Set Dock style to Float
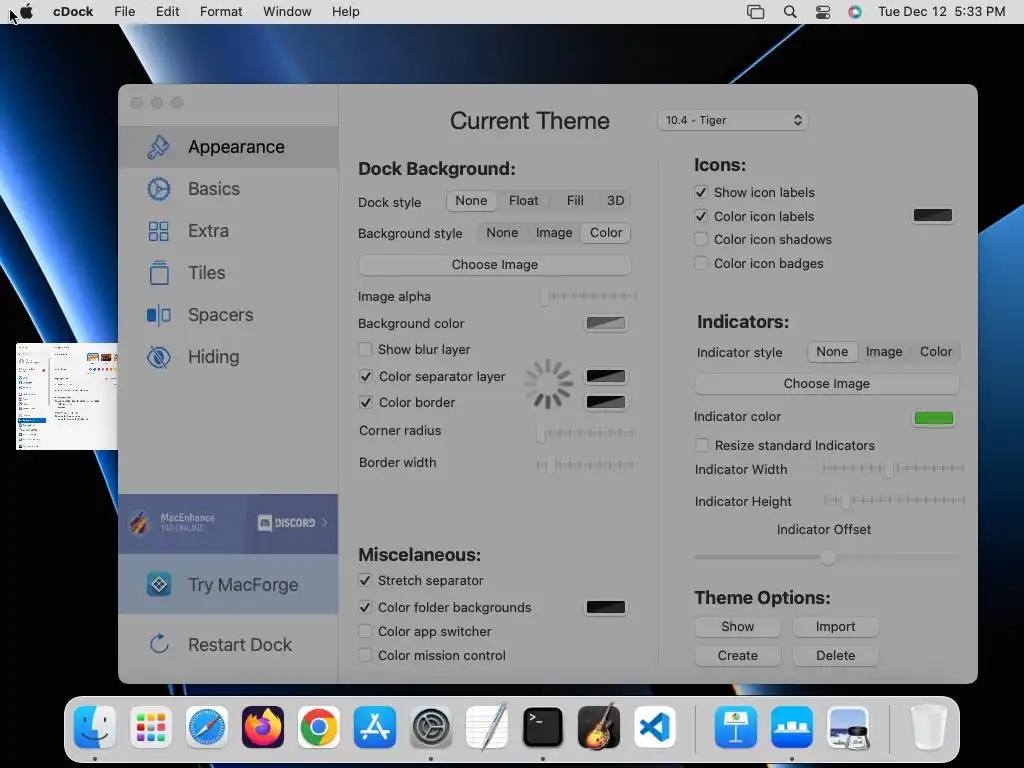 [x=524, y=201]
